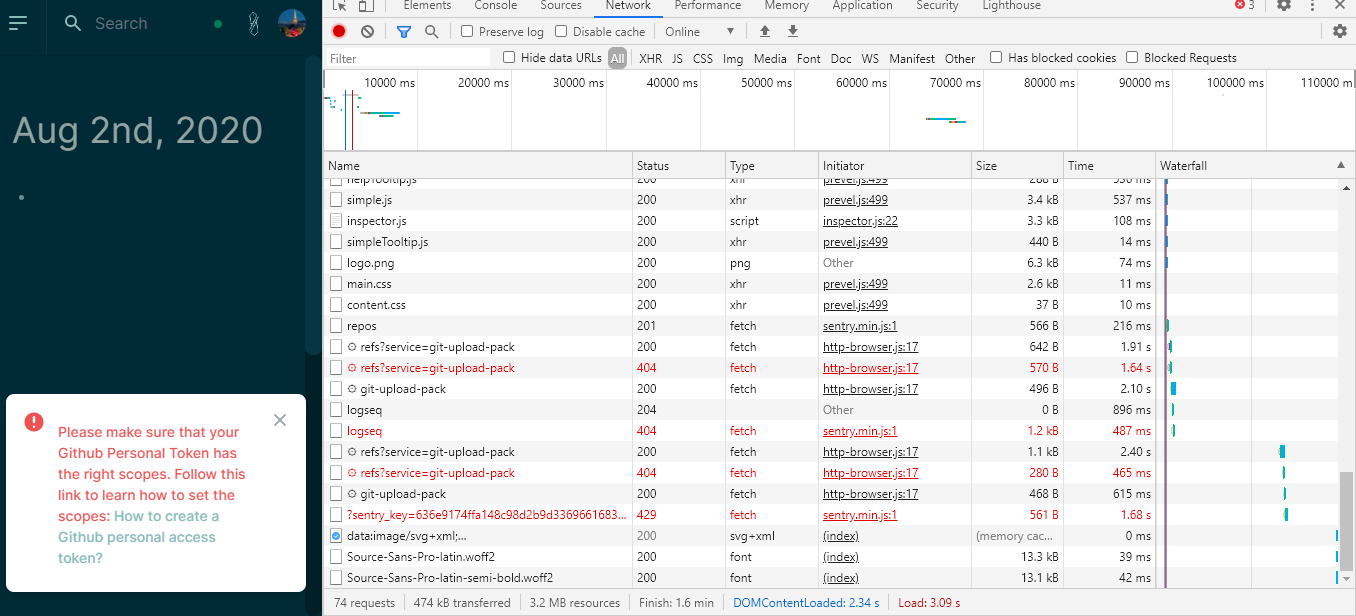Switch to the Elements tab

[x=427, y=5]
